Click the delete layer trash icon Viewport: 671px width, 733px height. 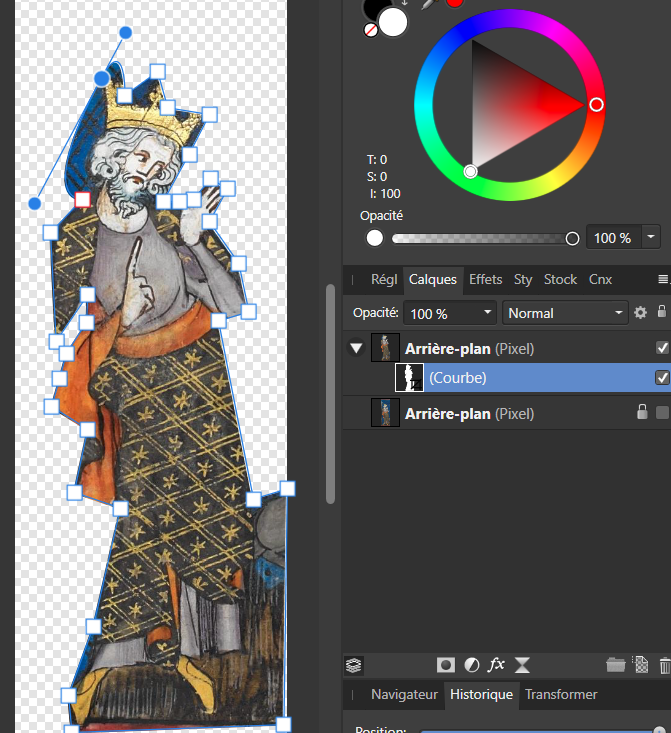click(664, 665)
